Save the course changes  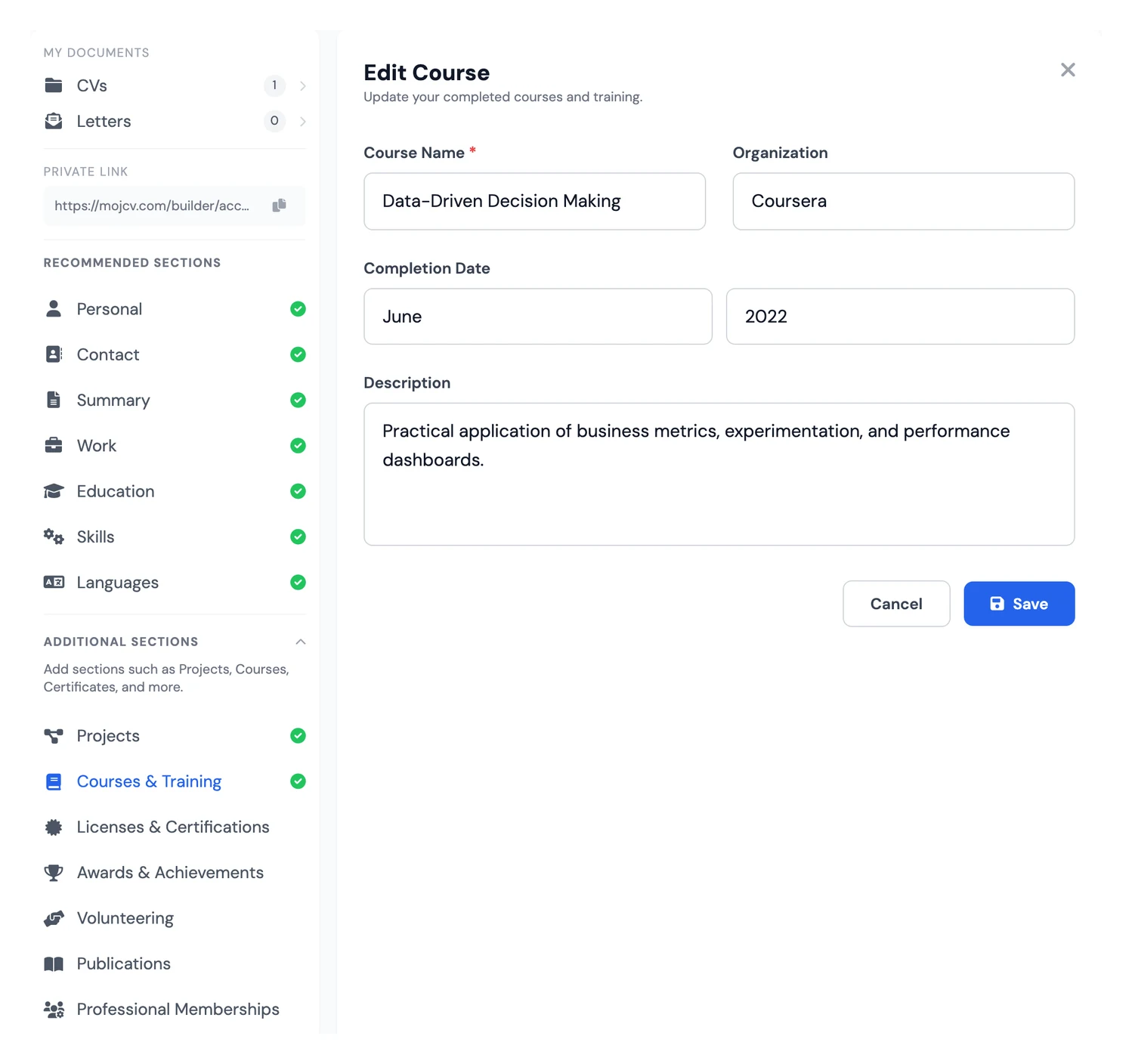click(x=1019, y=604)
